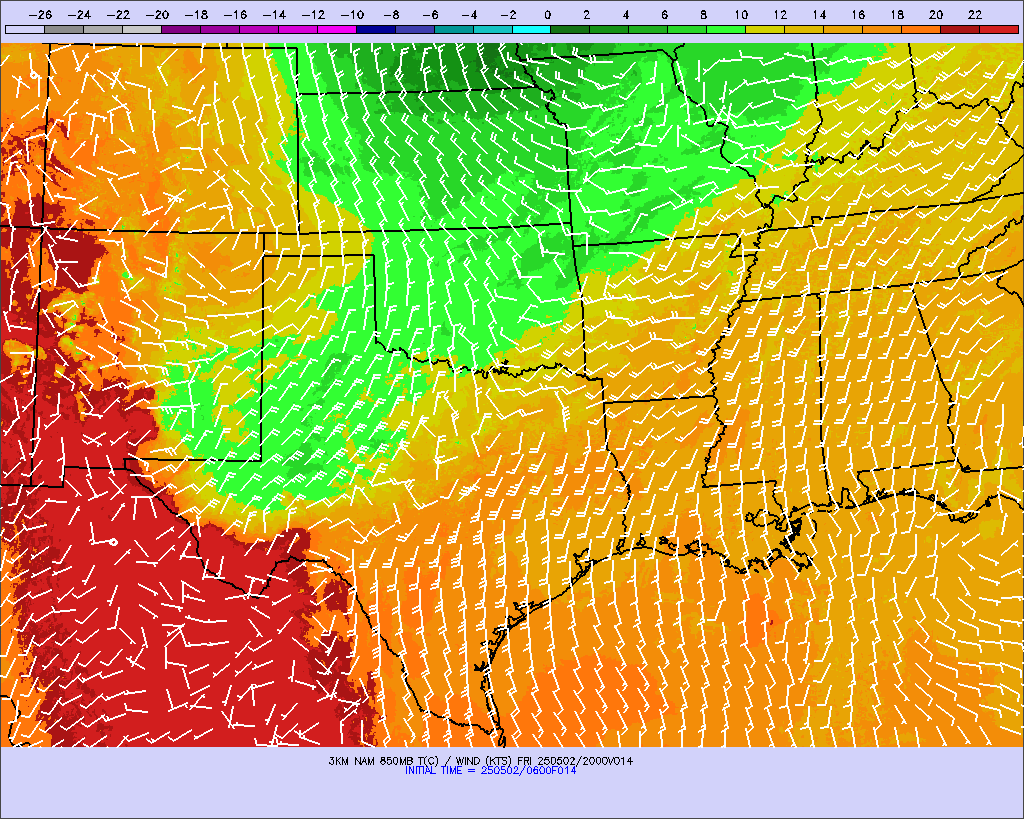The image size is (1024, 819).
Task: Click the 14 scale label
Action: 819,14
